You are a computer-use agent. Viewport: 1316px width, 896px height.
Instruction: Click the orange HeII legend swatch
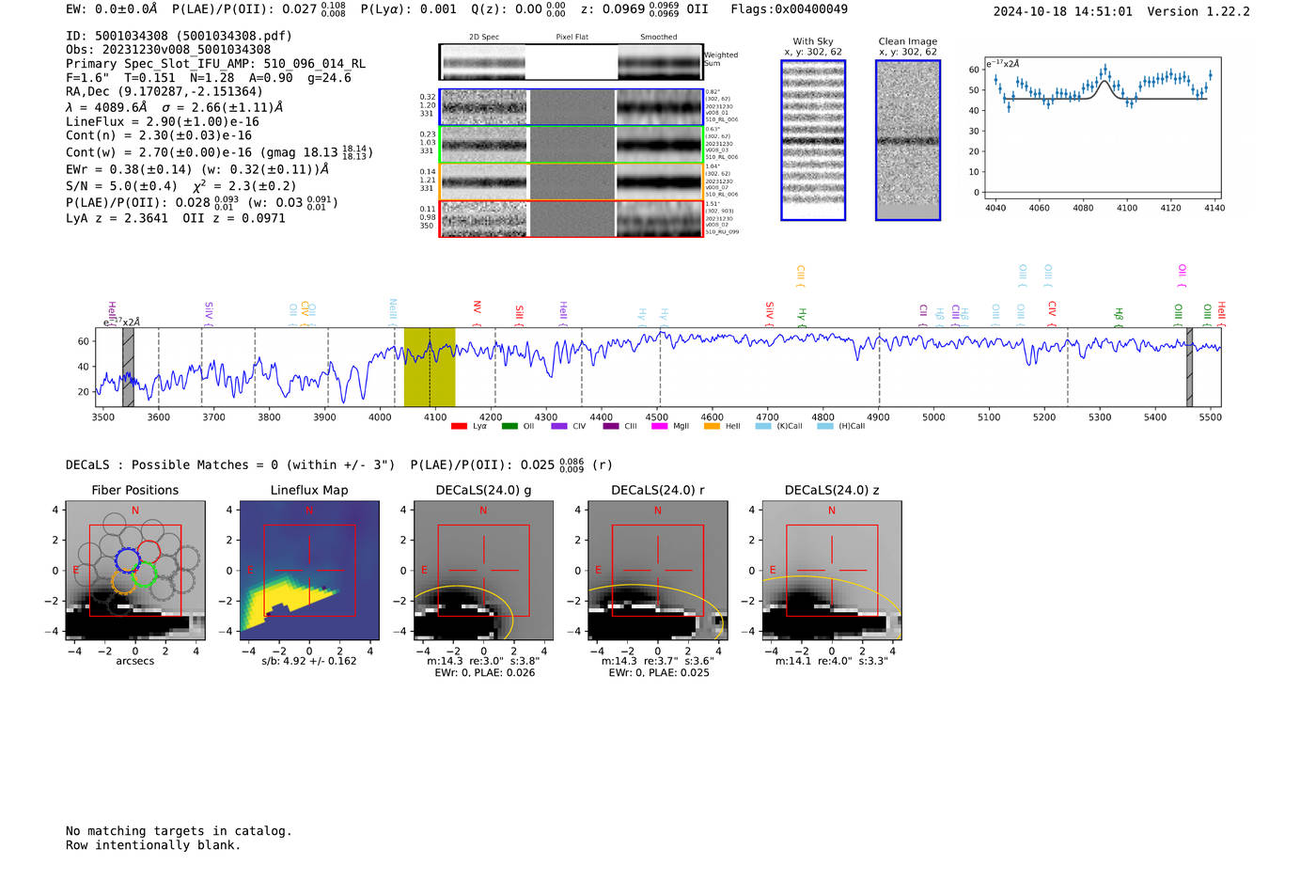click(712, 426)
